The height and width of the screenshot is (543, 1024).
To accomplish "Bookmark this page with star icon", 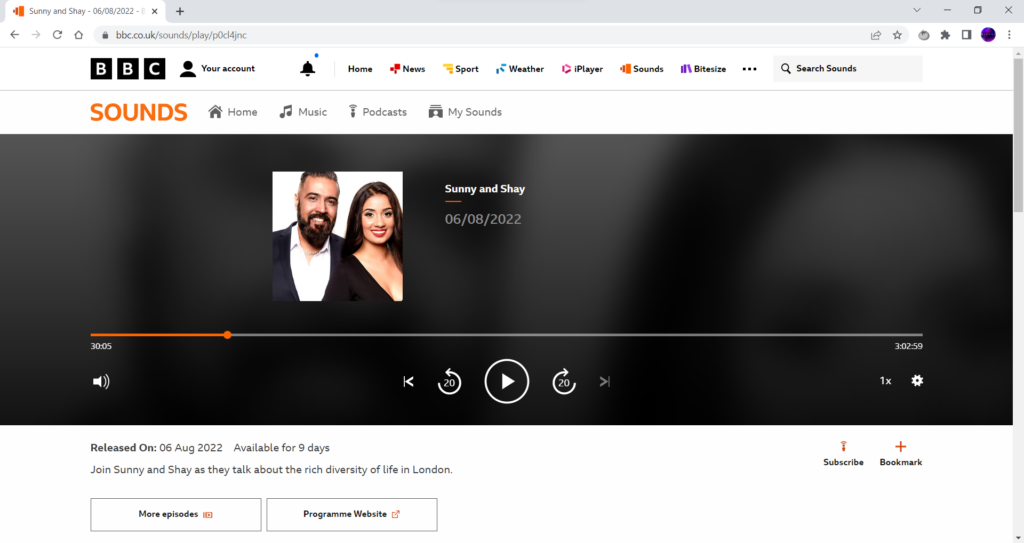I will (x=897, y=35).
